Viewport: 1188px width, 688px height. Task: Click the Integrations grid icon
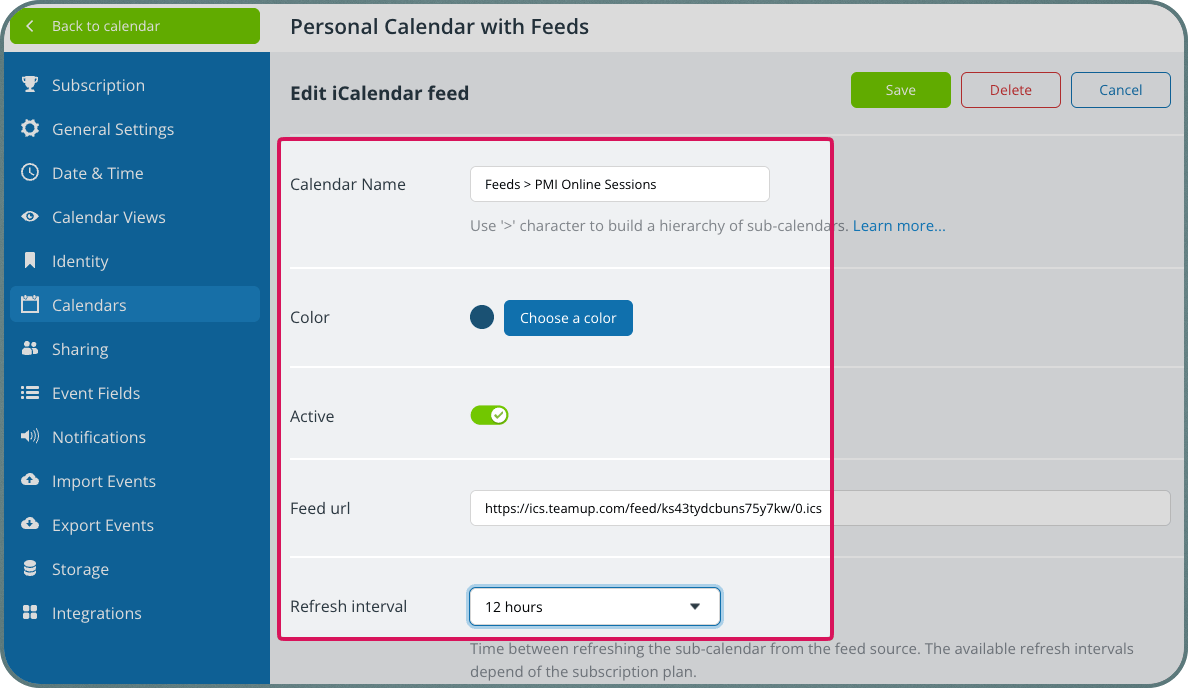(30, 611)
